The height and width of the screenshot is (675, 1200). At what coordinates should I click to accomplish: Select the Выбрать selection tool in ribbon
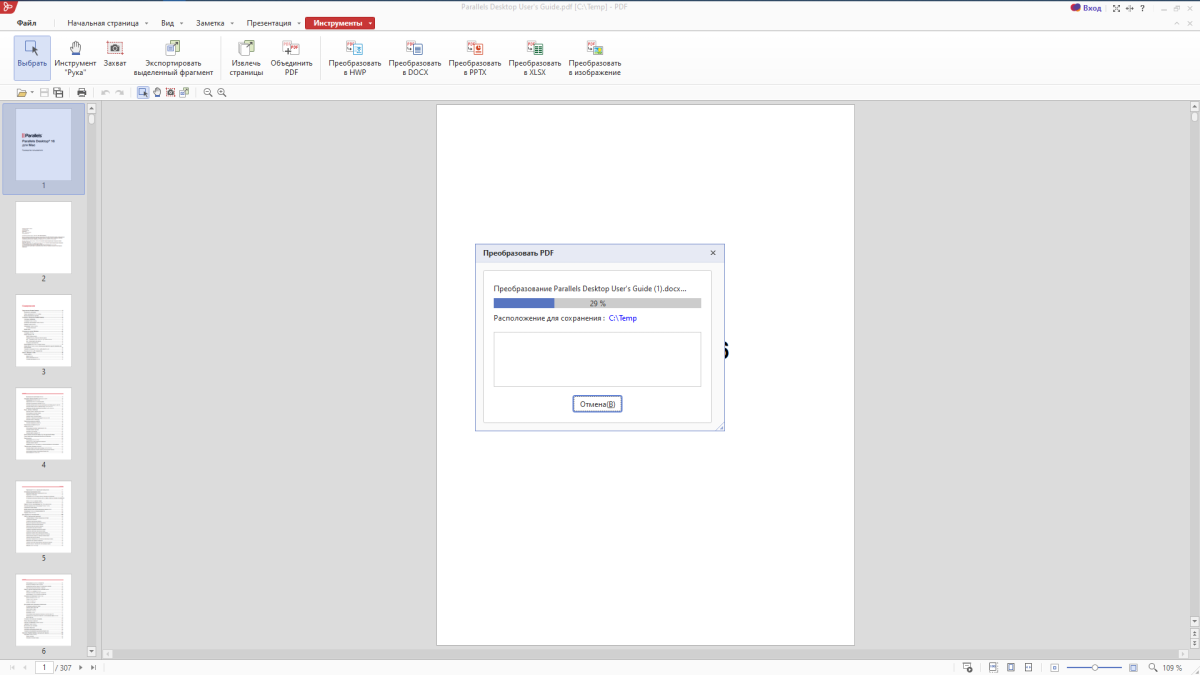[x=32, y=56]
